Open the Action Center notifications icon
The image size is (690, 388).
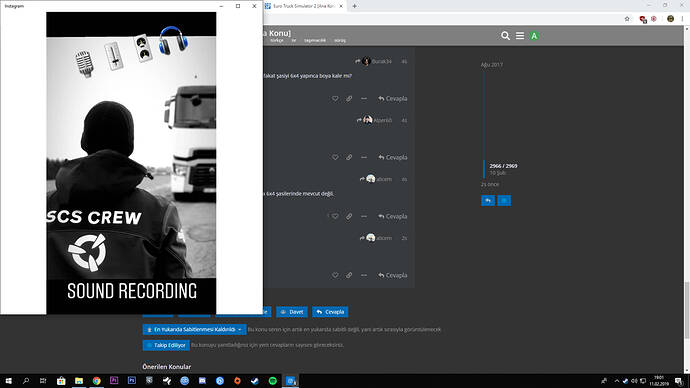[679, 381]
